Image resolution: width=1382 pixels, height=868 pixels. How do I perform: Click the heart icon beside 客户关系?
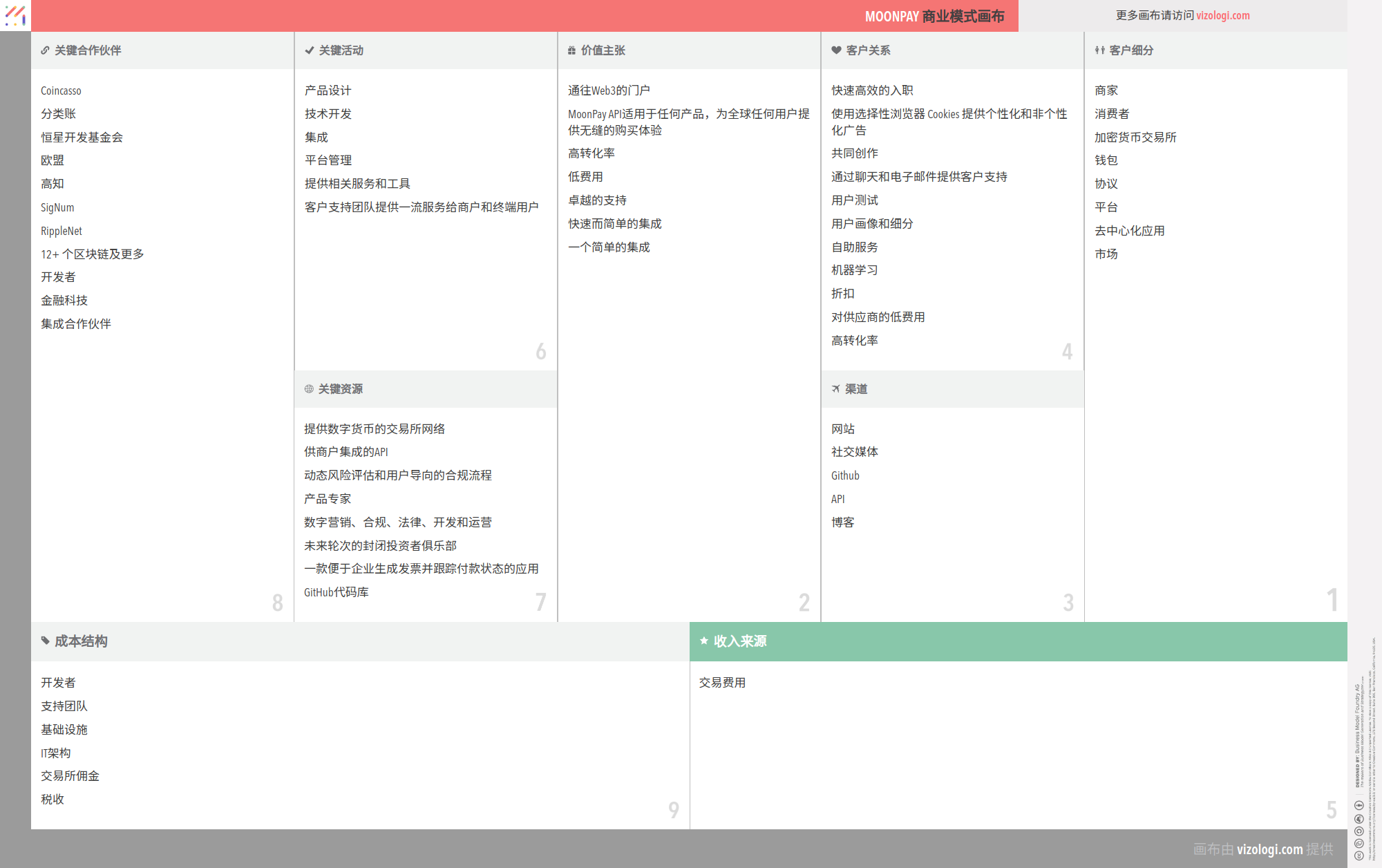coord(836,50)
